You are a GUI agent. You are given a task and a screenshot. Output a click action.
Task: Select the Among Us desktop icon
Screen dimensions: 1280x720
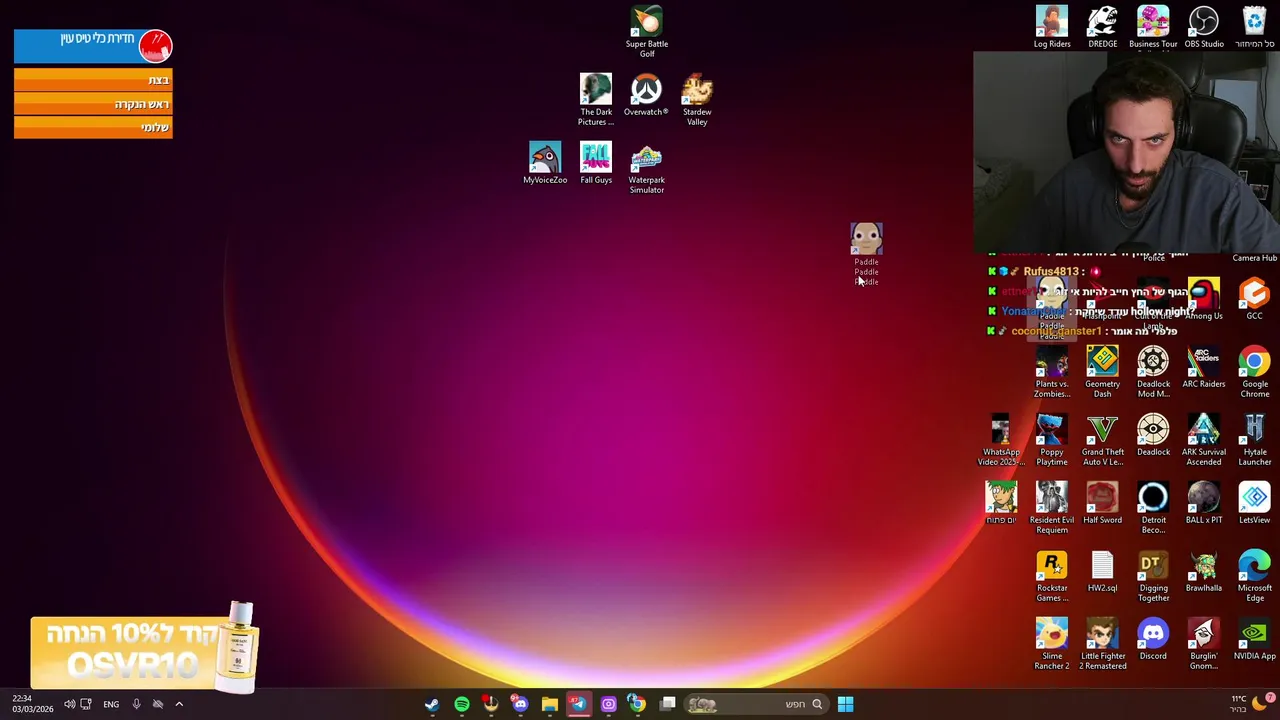click(x=1204, y=299)
